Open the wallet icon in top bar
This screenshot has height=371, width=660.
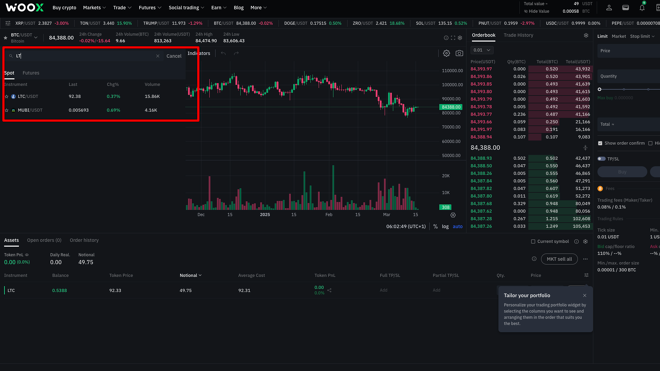coord(625,8)
